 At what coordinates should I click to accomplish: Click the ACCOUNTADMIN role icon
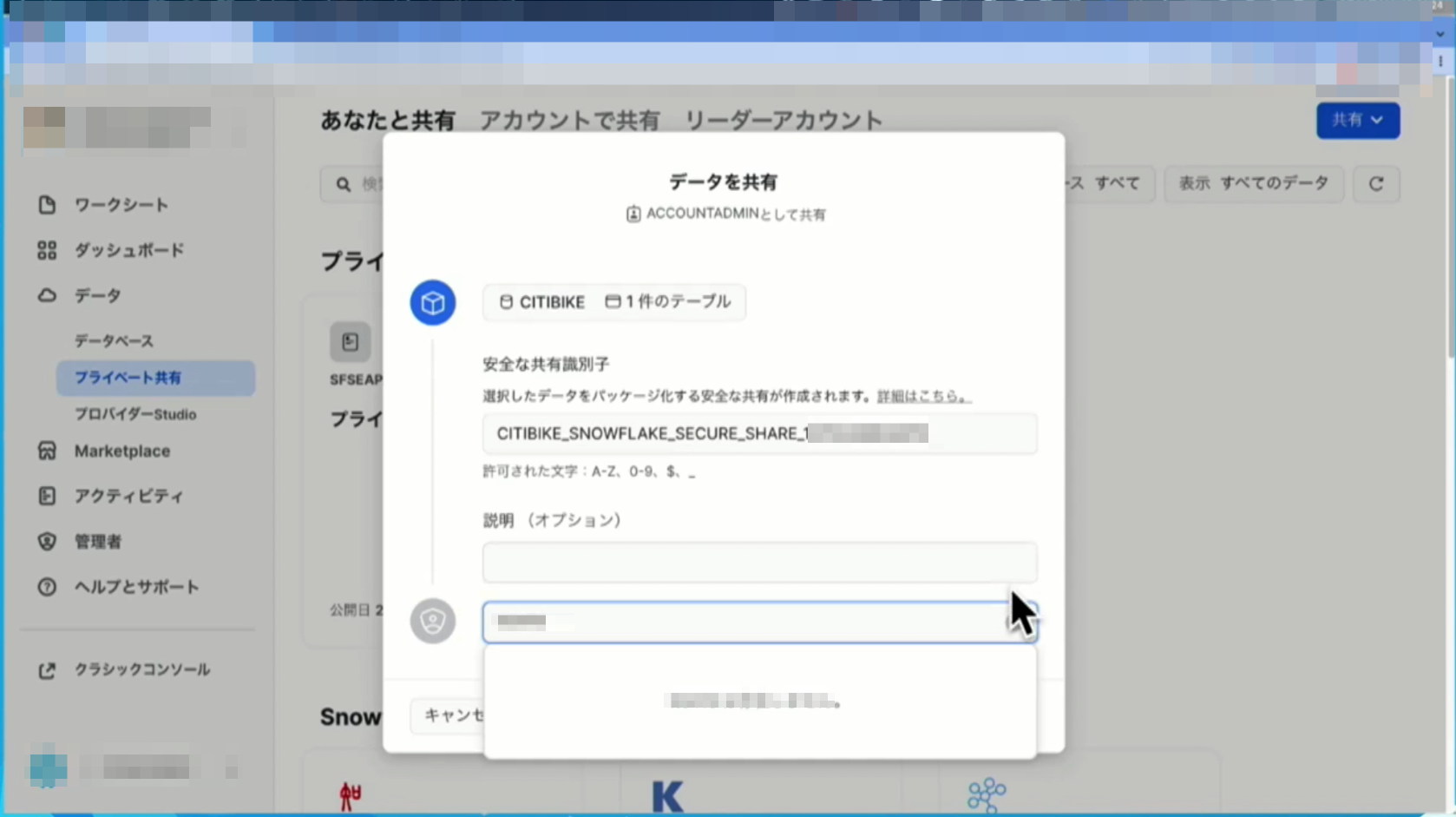(x=633, y=214)
